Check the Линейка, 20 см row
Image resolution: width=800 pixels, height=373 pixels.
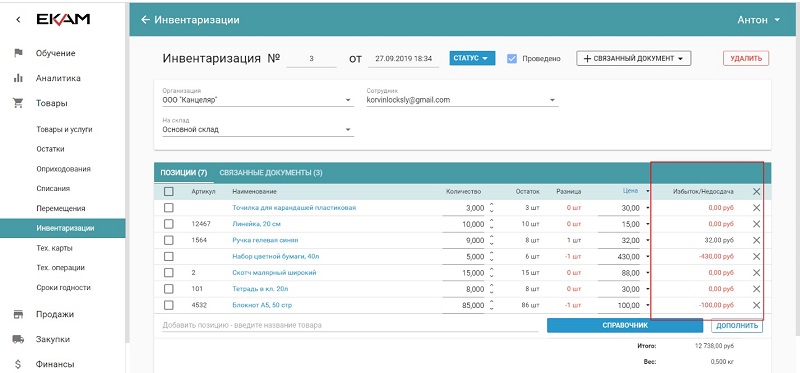(x=168, y=224)
